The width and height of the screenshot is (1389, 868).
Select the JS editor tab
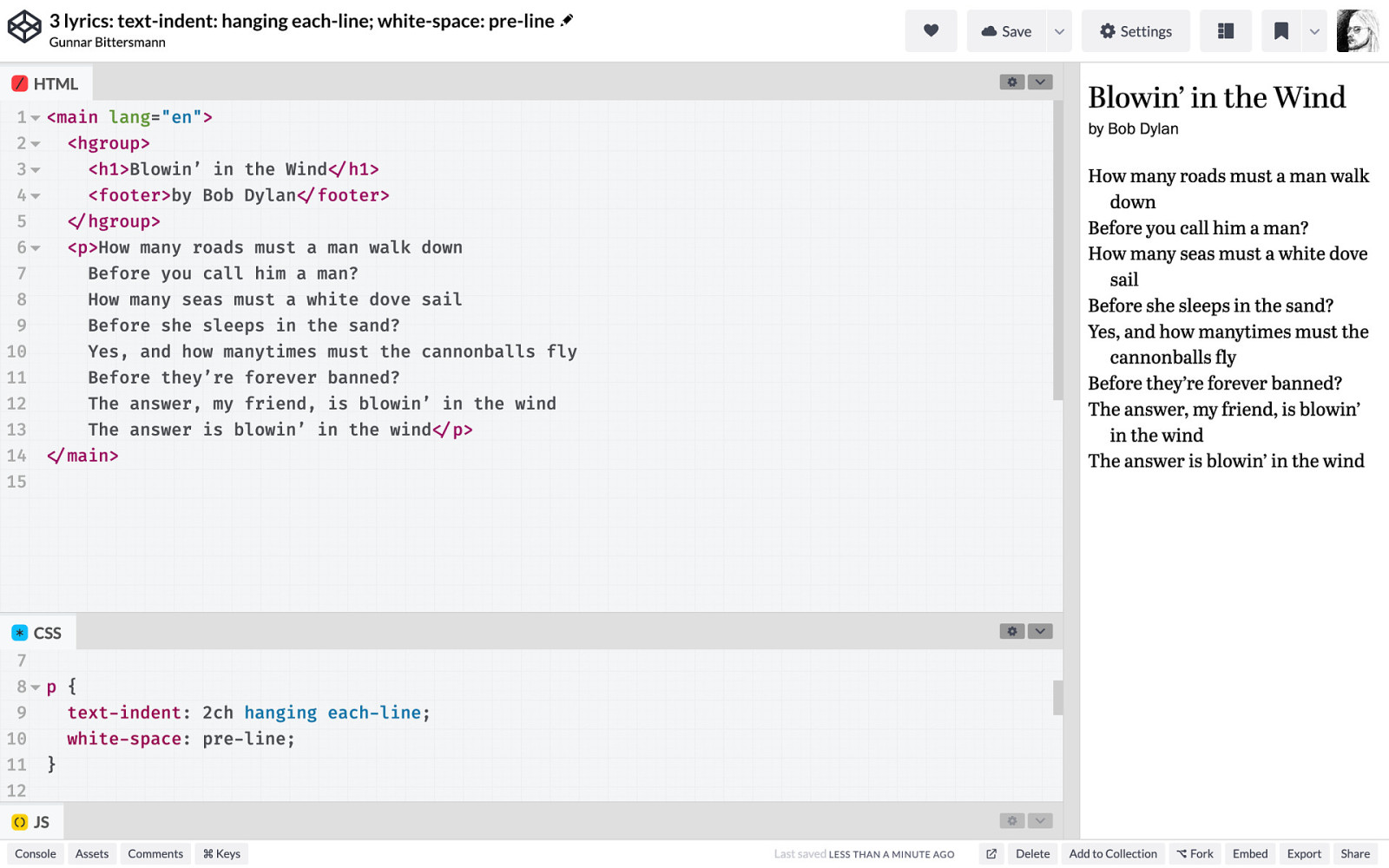click(31, 822)
